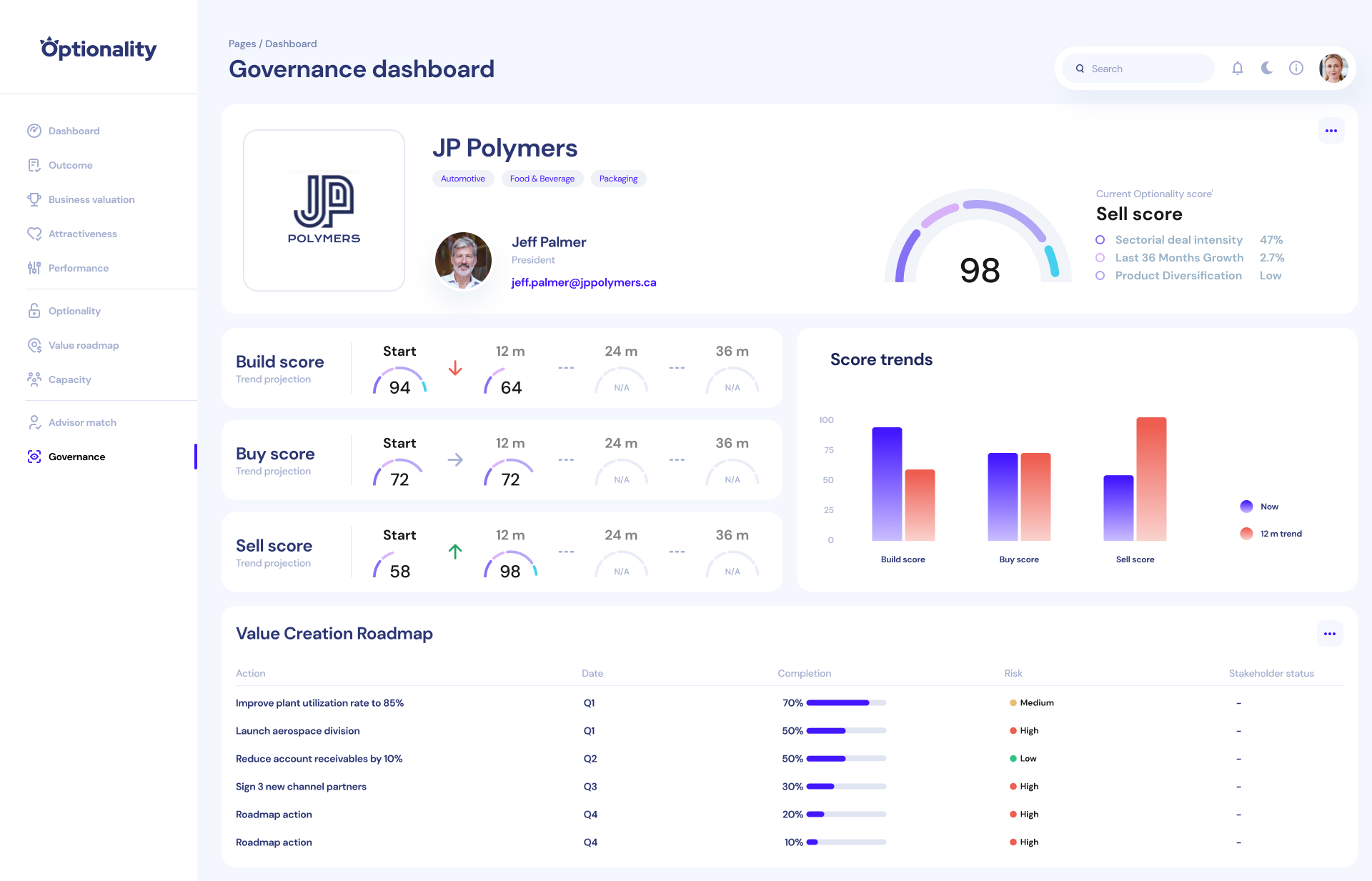Screen dimensions: 1372x881
Task: Select the Optionality lock icon
Action: pyautogui.click(x=34, y=311)
